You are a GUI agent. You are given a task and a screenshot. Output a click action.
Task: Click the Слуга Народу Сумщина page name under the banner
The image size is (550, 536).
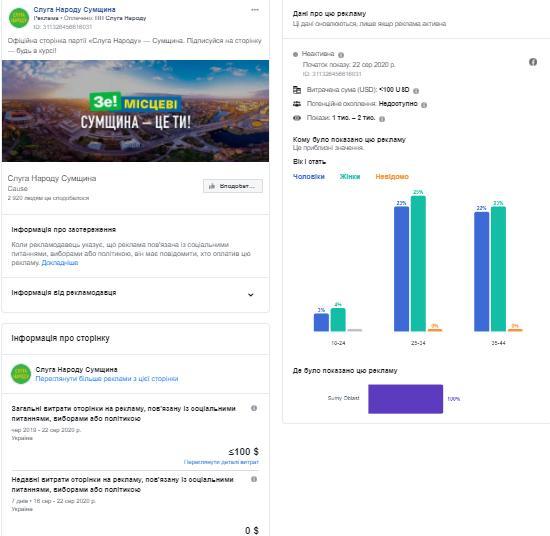click(x=52, y=178)
